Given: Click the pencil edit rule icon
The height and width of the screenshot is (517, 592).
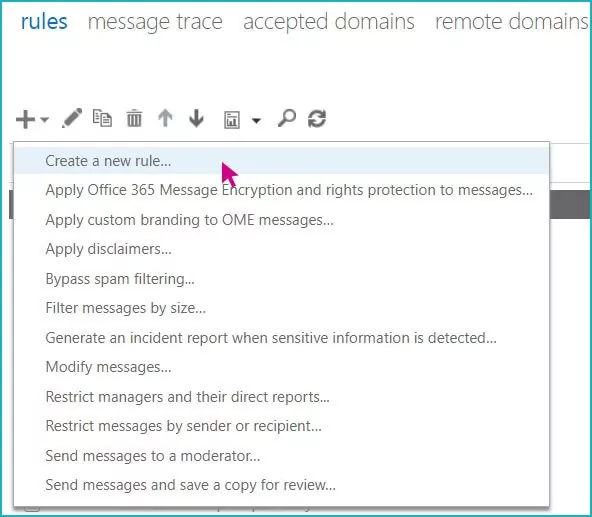Looking at the screenshot, I should coord(72,118).
